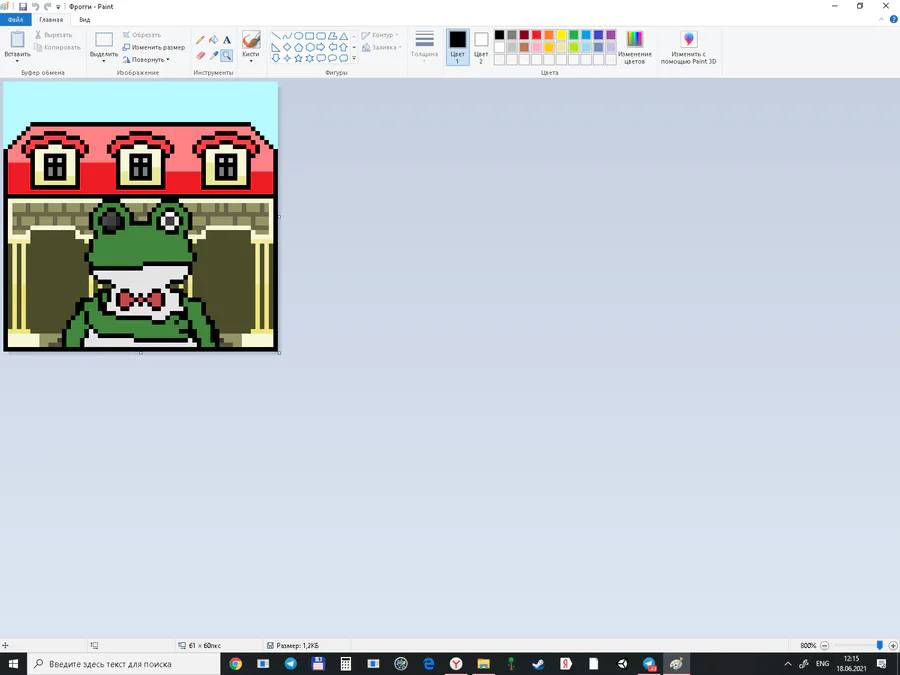
Task: Pick the red color swatch
Action: click(x=536, y=35)
